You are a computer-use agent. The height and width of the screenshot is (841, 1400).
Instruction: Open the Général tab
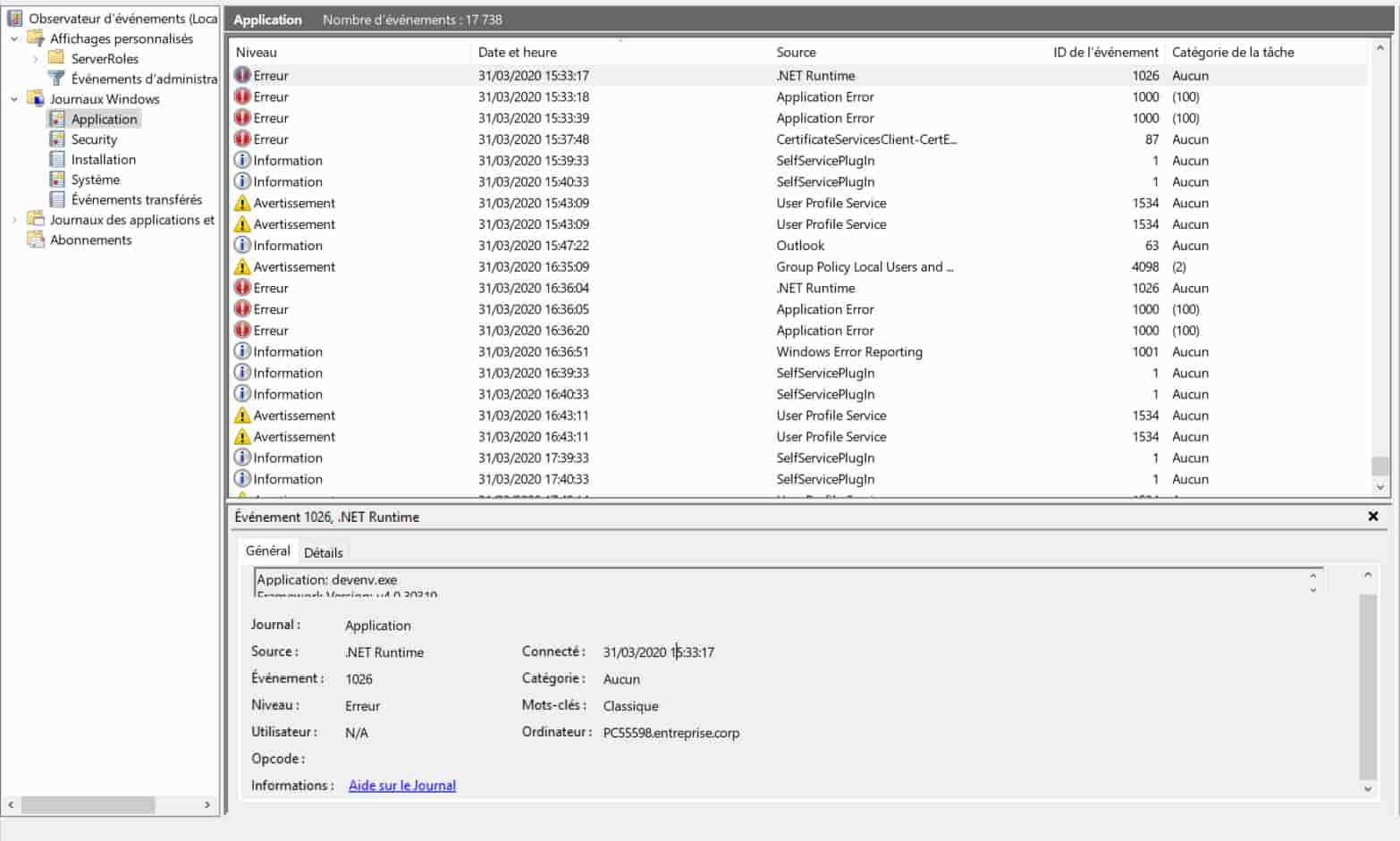pyautogui.click(x=267, y=551)
